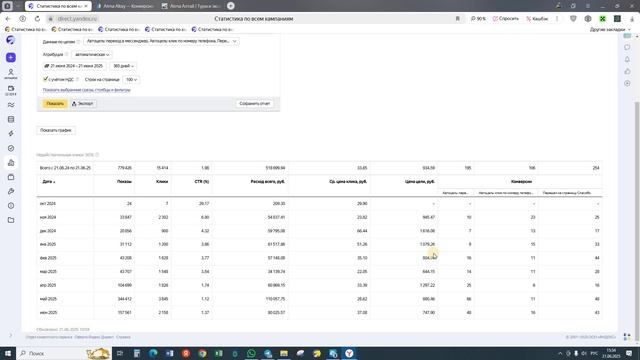Click the plus circle icon on right panel

click(627, 83)
